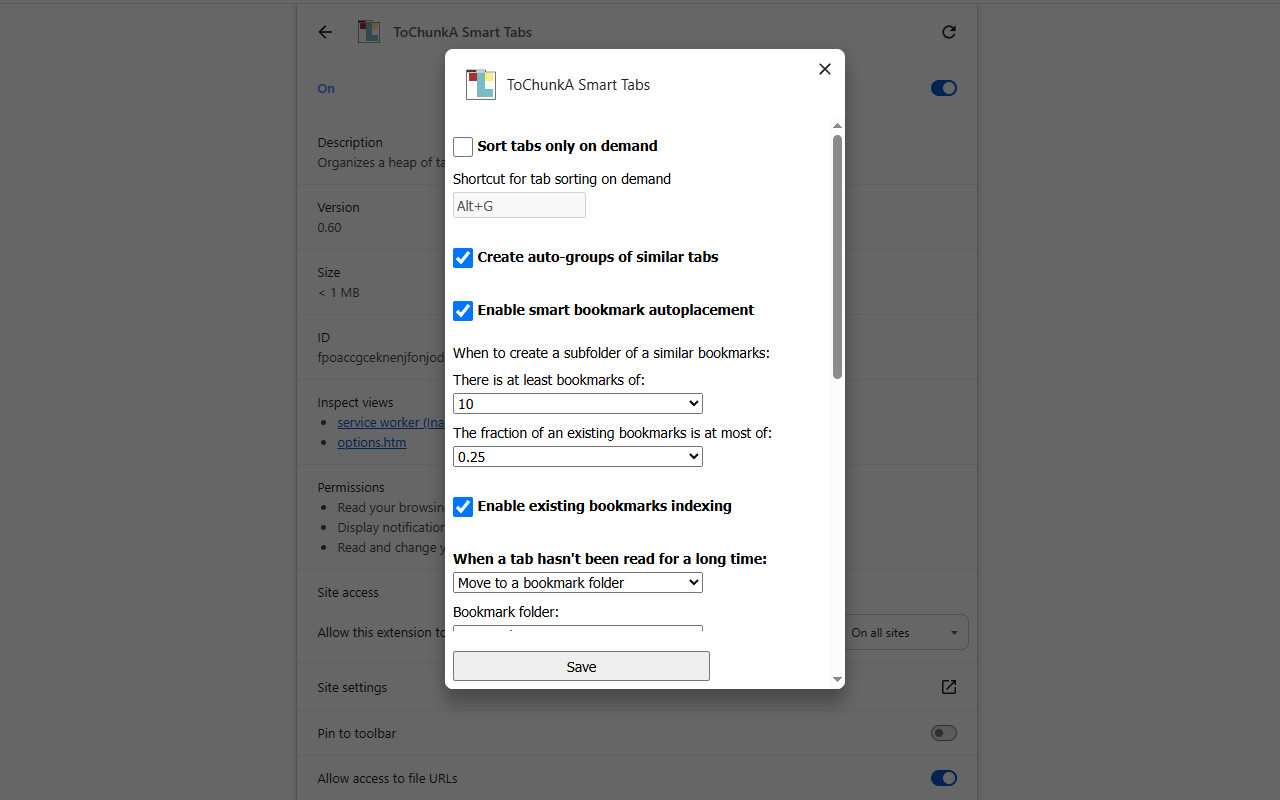Click the back arrow to return to extensions list
Screen dimensions: 1280x800
click(x=324, y=31)
